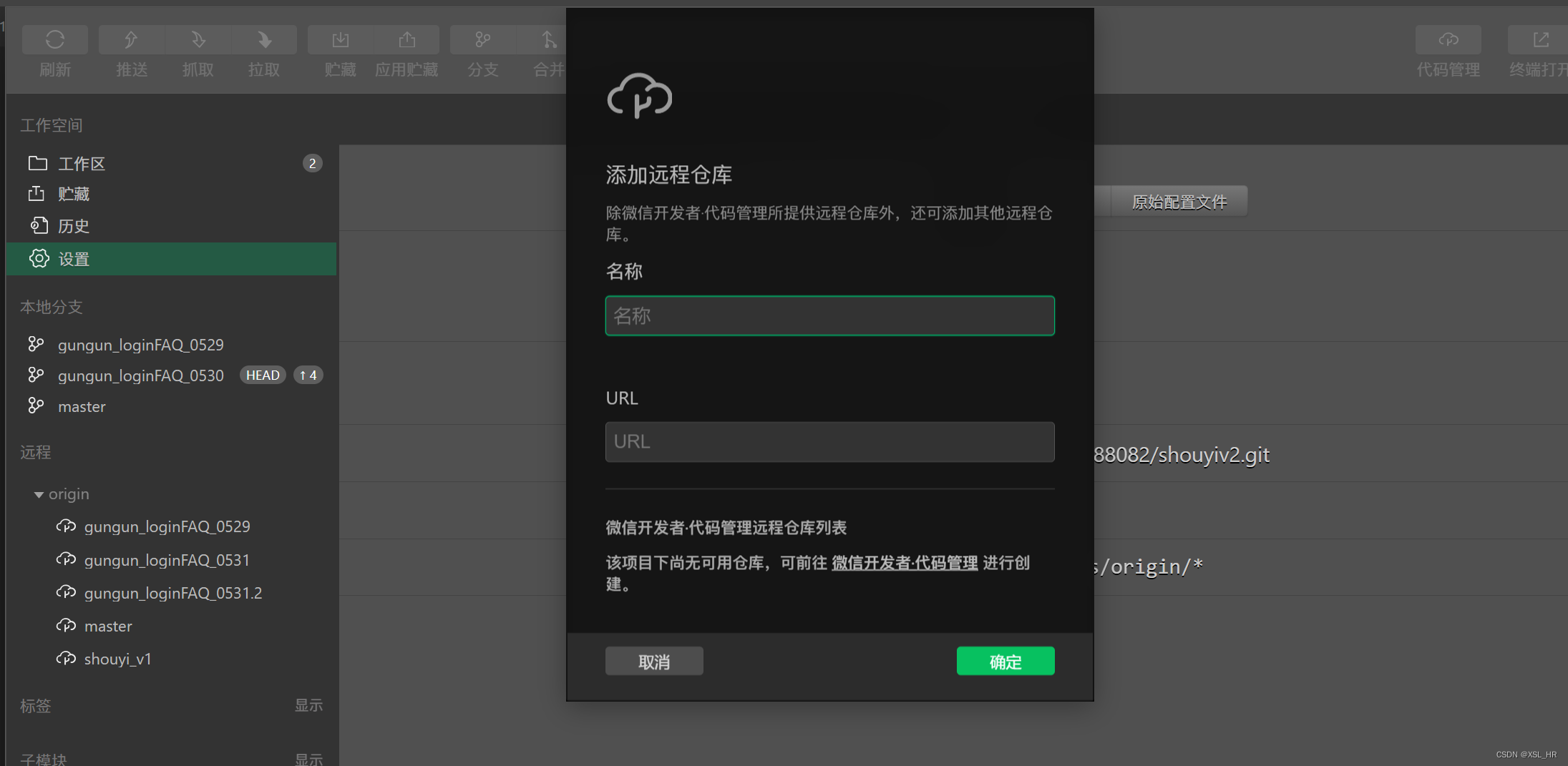The height and width of the screenshot is (766, 1568).
Task: Click the pull (拉取) toolbar icon
Action: (x=264, y=39)
